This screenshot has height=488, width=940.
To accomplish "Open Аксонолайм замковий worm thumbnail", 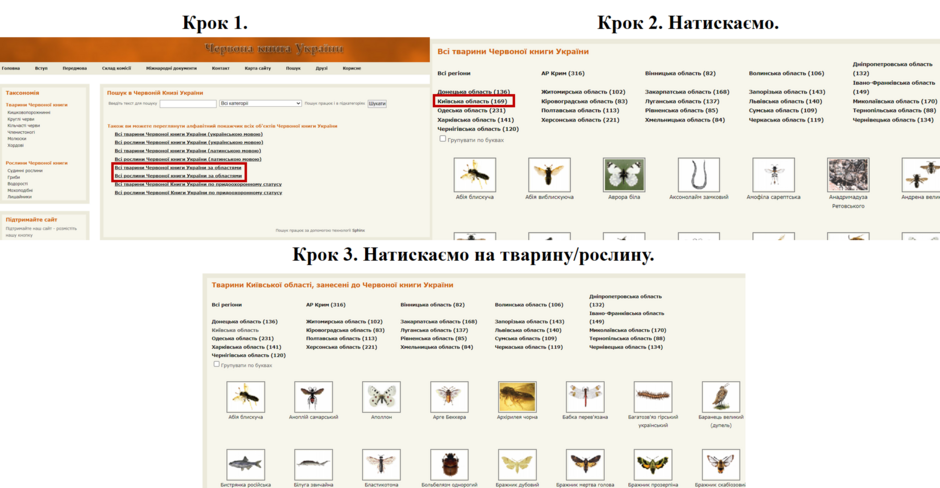I will (x=698, y=174).
